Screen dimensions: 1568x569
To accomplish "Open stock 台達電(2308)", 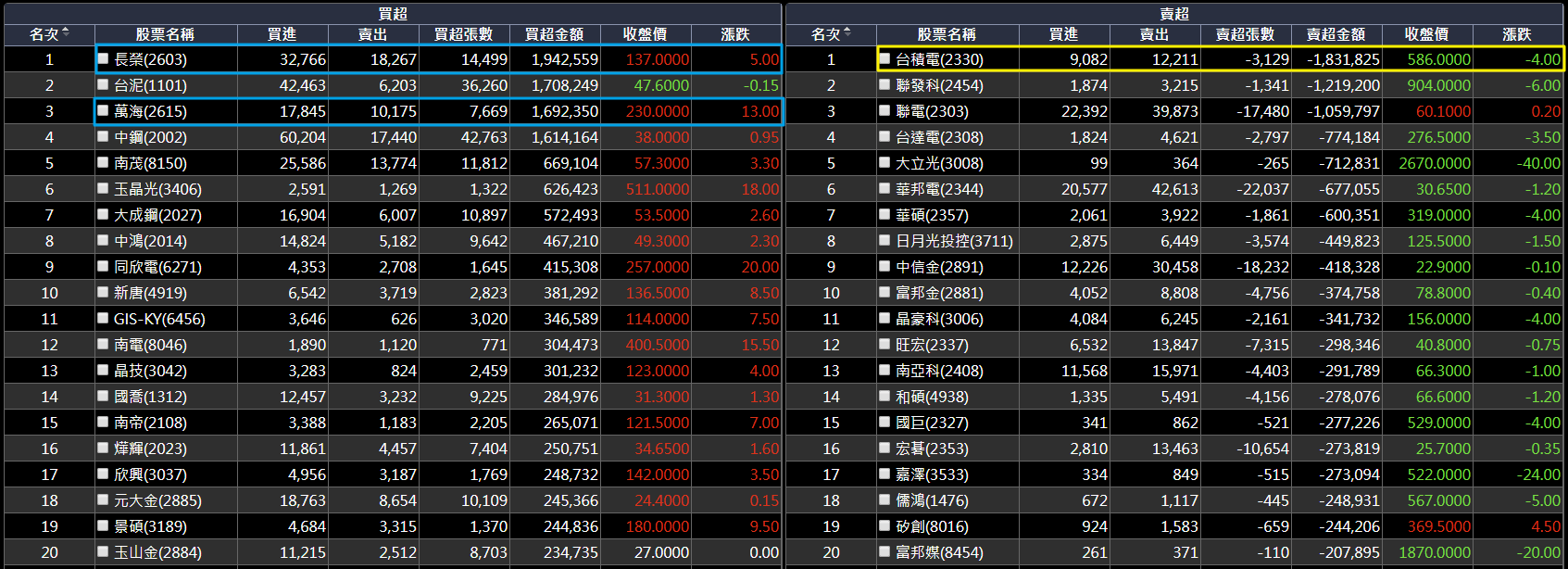I will click(x=939, y=137).
